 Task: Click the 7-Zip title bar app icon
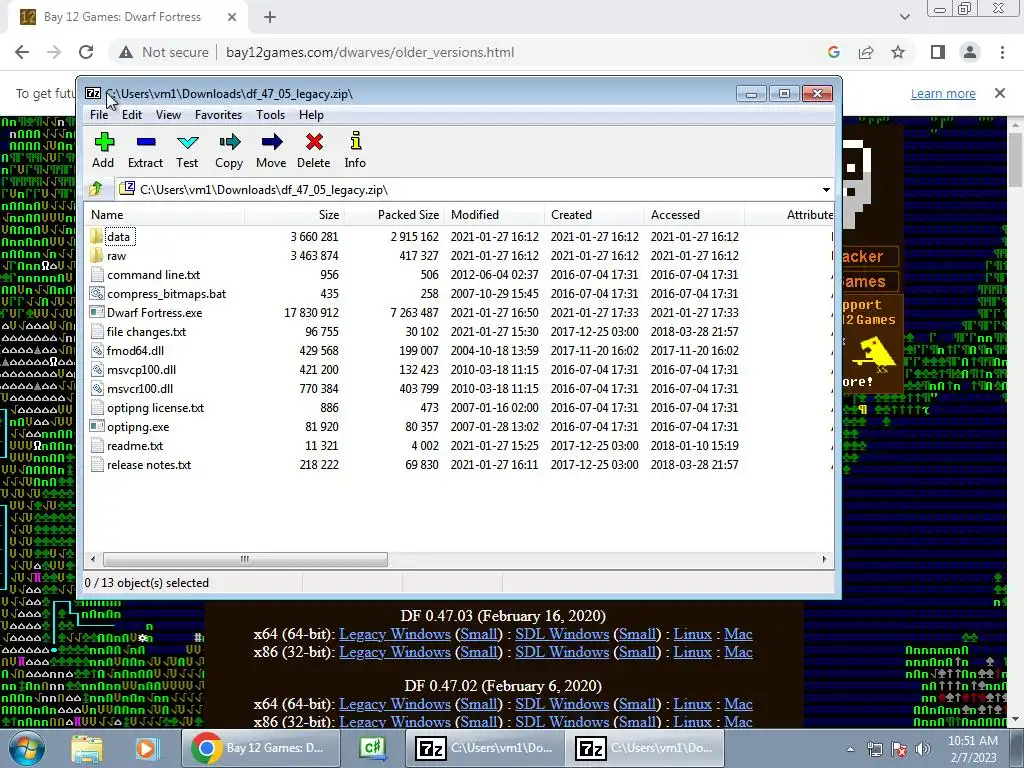click(93, 93)
